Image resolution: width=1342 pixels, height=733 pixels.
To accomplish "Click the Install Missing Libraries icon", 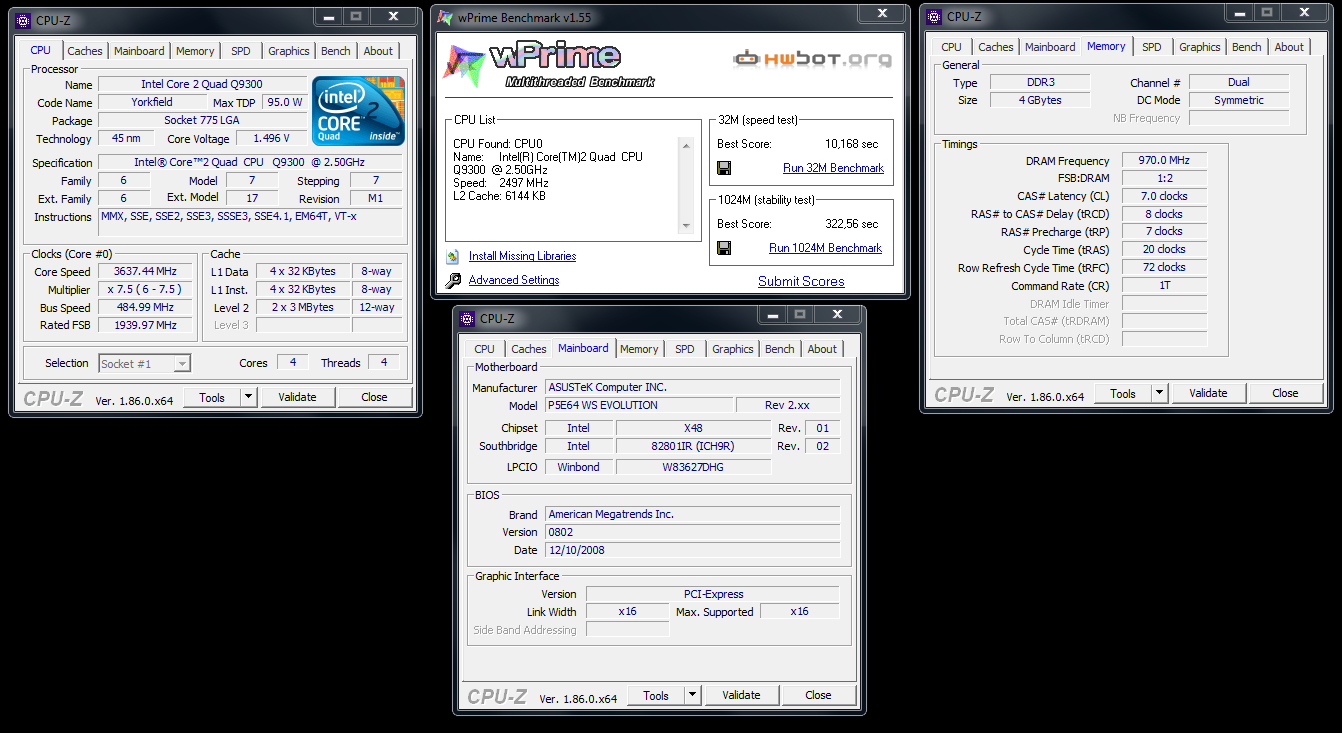I will click(x=453, y=256).
